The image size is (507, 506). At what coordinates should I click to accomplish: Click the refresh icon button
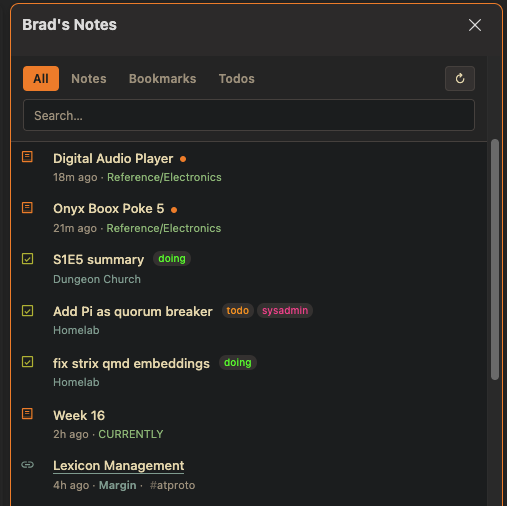click(x=460, y=79)
